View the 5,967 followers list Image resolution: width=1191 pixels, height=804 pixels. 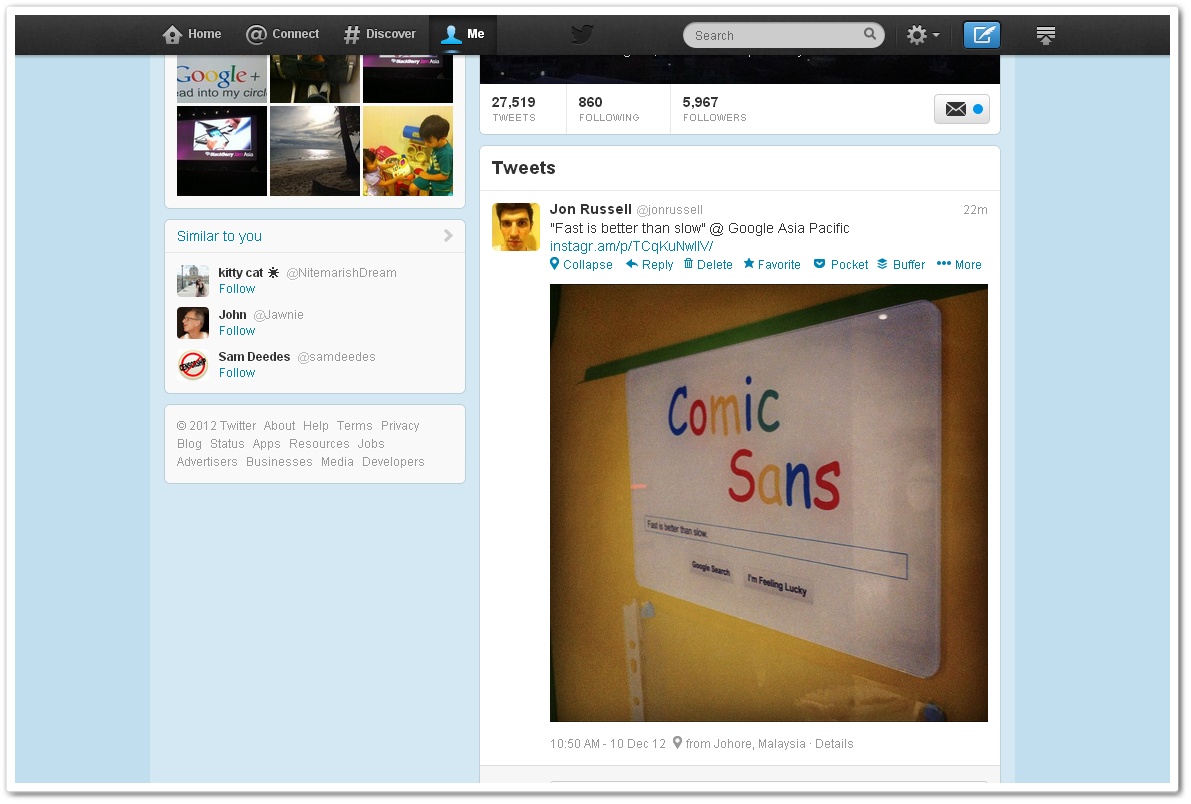click(x=715, y=109)
